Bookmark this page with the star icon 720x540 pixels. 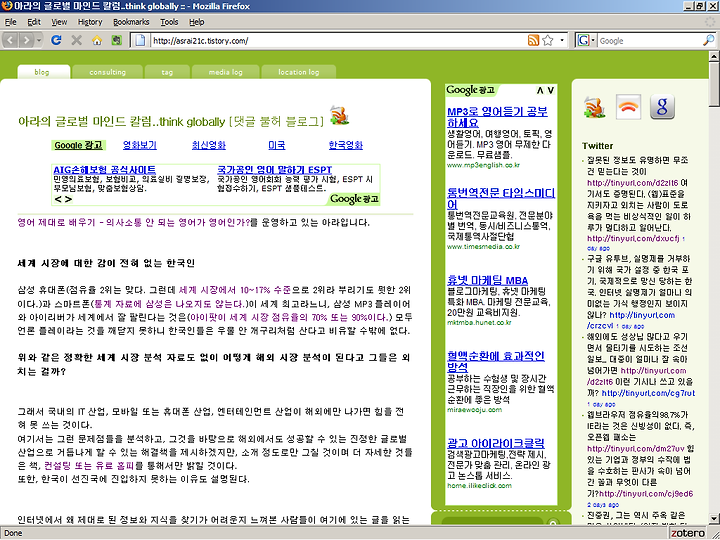pos(547,40)
